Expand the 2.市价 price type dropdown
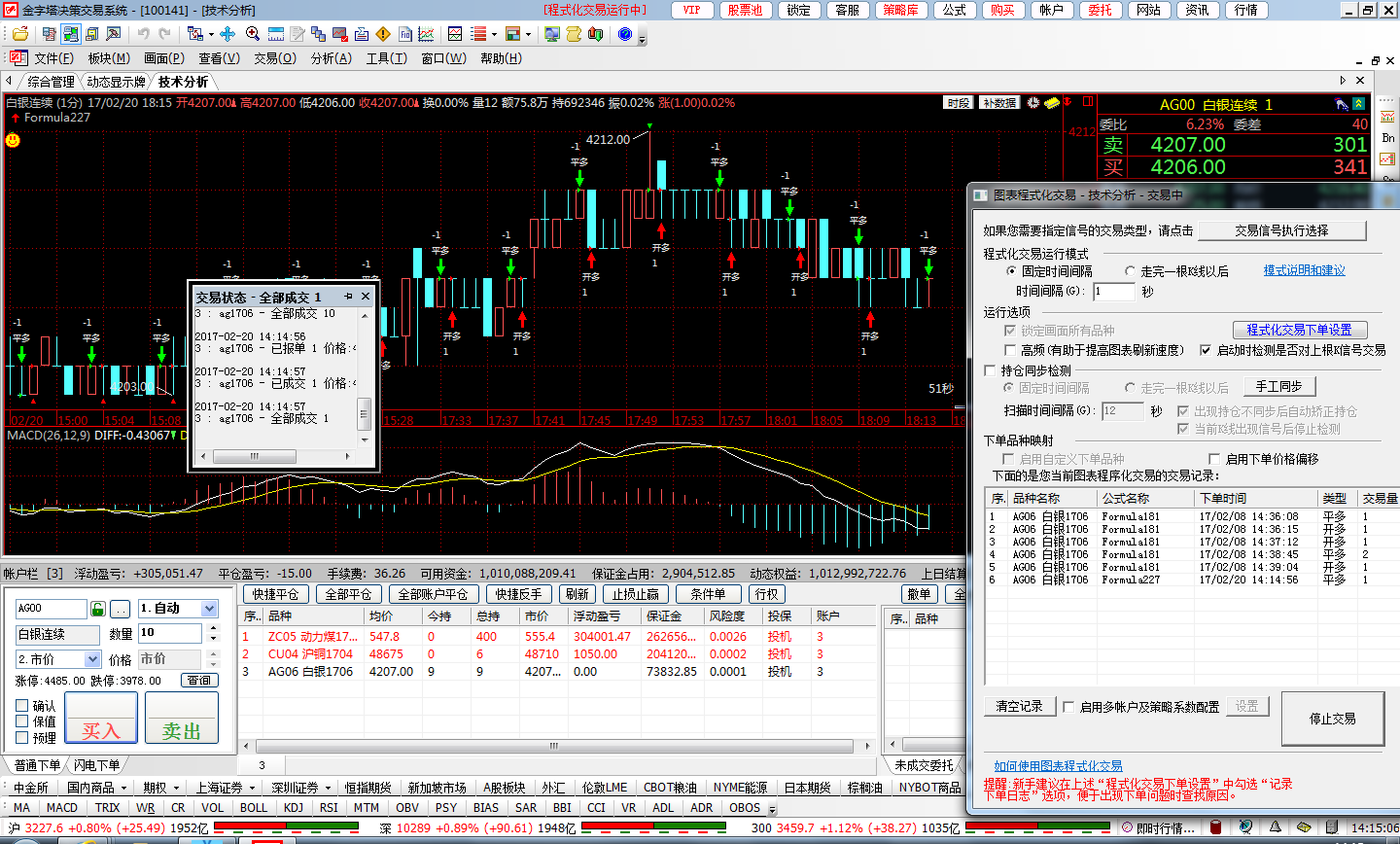Image resolution: width=1400 pixels, height=844 pixels. (x=93, y=659)
